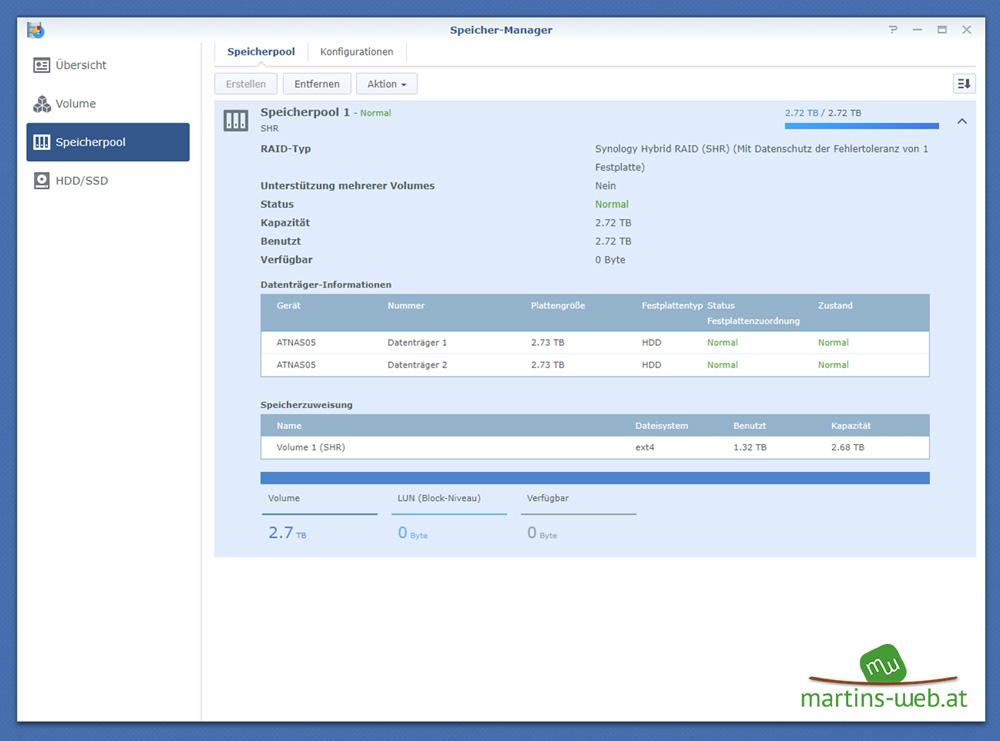This screenshot has width=1000, height=741.
Task: Click the 2.68 TB capacity value
Action: 848,447
